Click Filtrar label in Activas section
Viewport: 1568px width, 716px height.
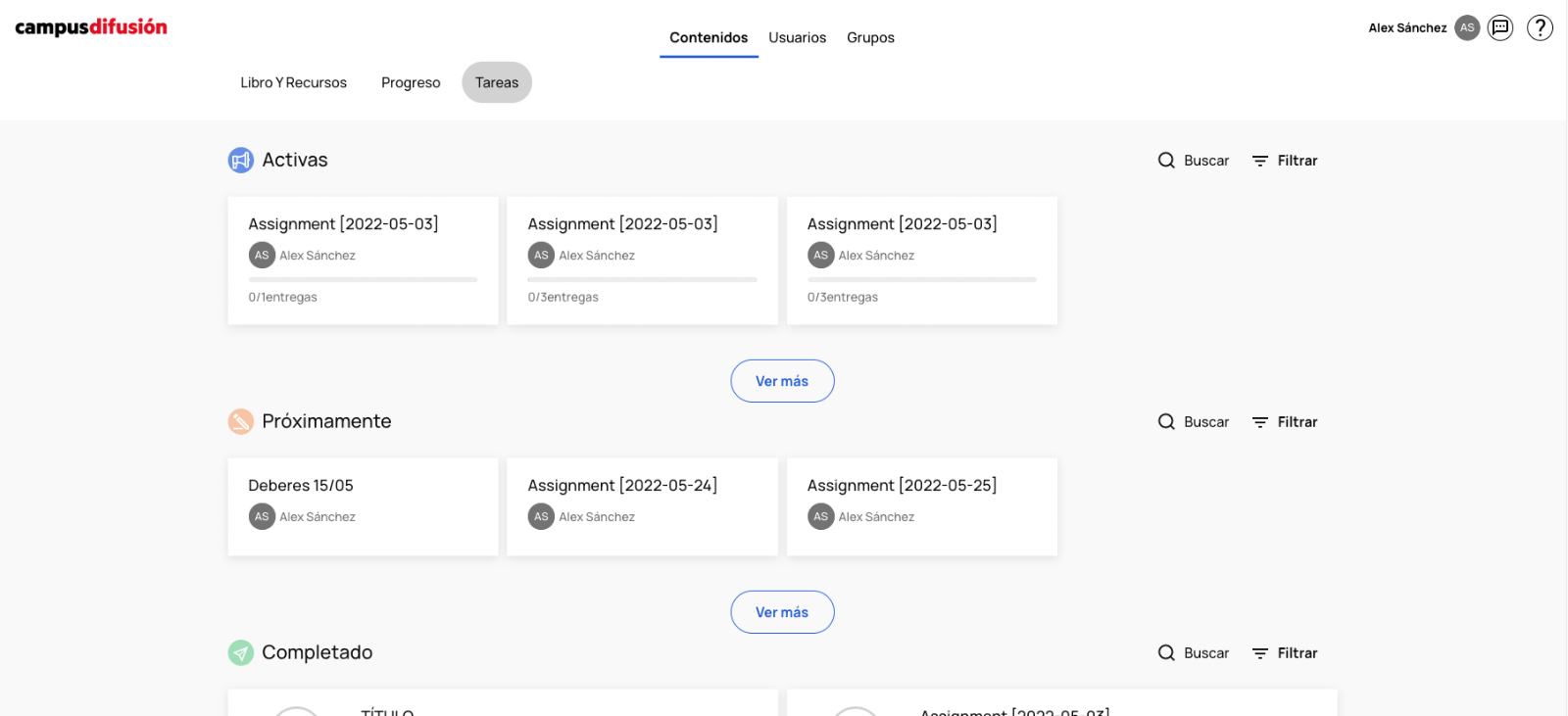click(x=1298, y=161)
